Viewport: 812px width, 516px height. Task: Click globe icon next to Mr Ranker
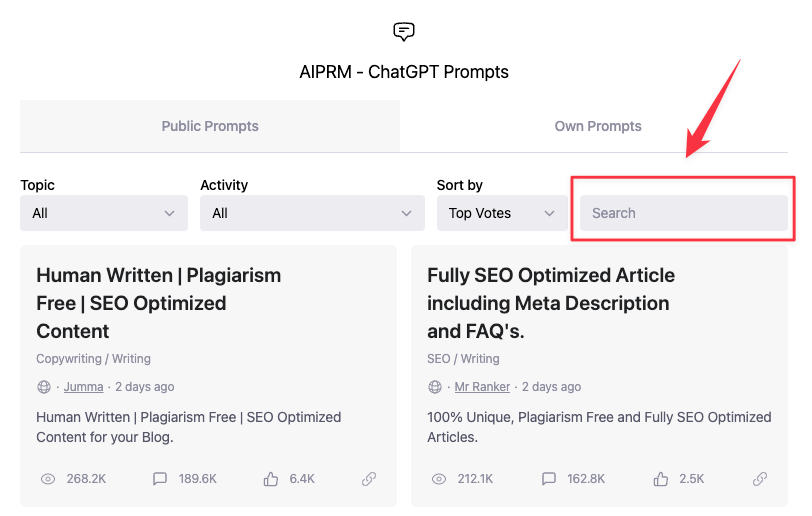435,387
